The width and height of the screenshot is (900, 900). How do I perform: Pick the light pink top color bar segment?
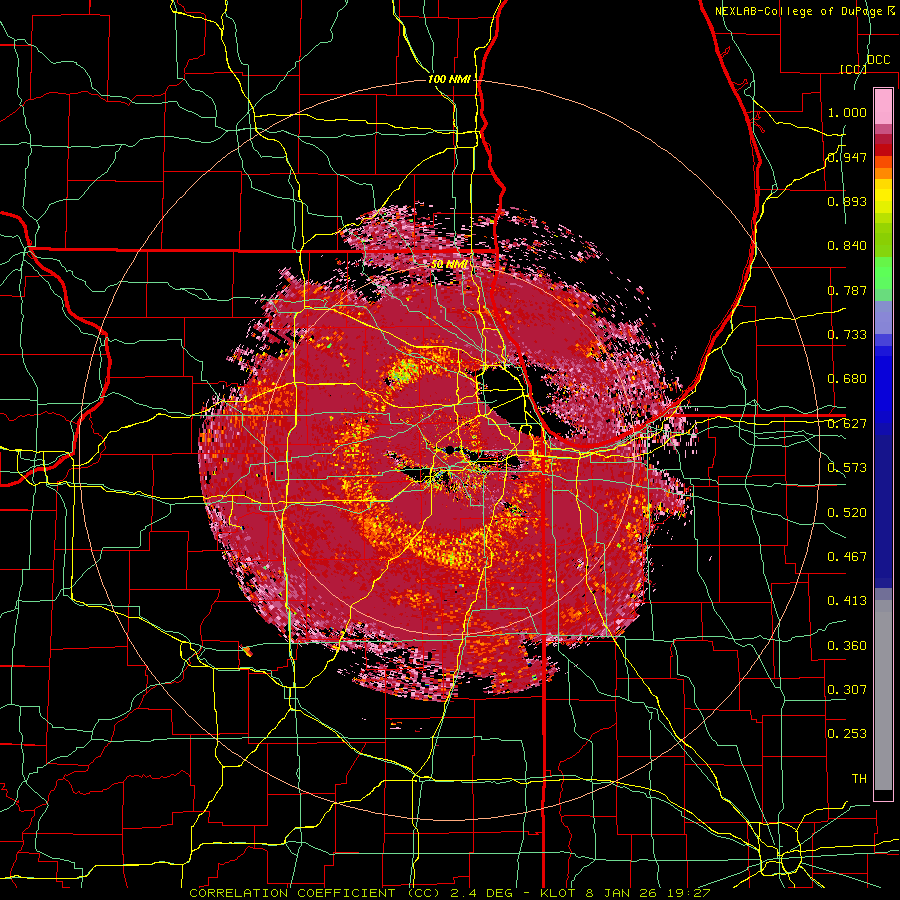tap(883, 106)
